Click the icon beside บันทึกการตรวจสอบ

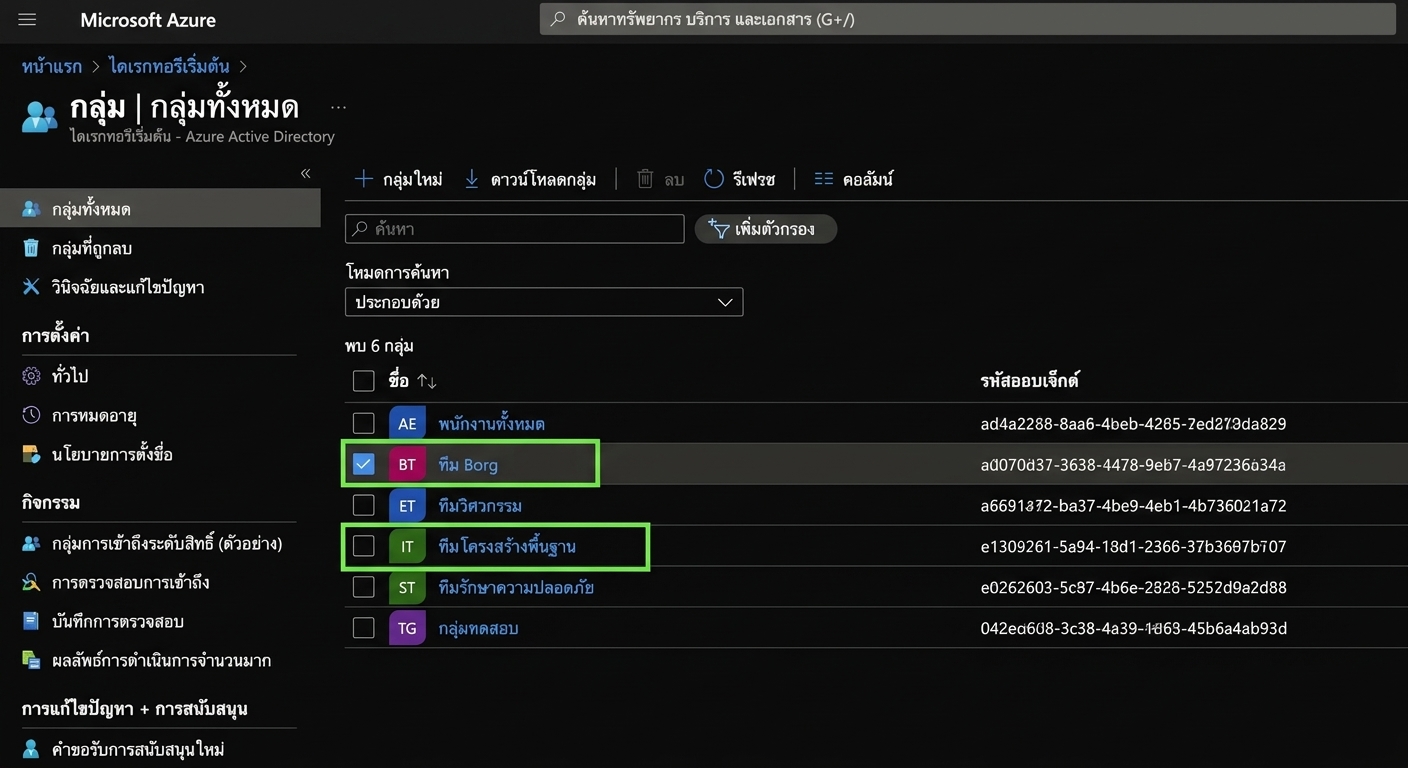point(32,621)
